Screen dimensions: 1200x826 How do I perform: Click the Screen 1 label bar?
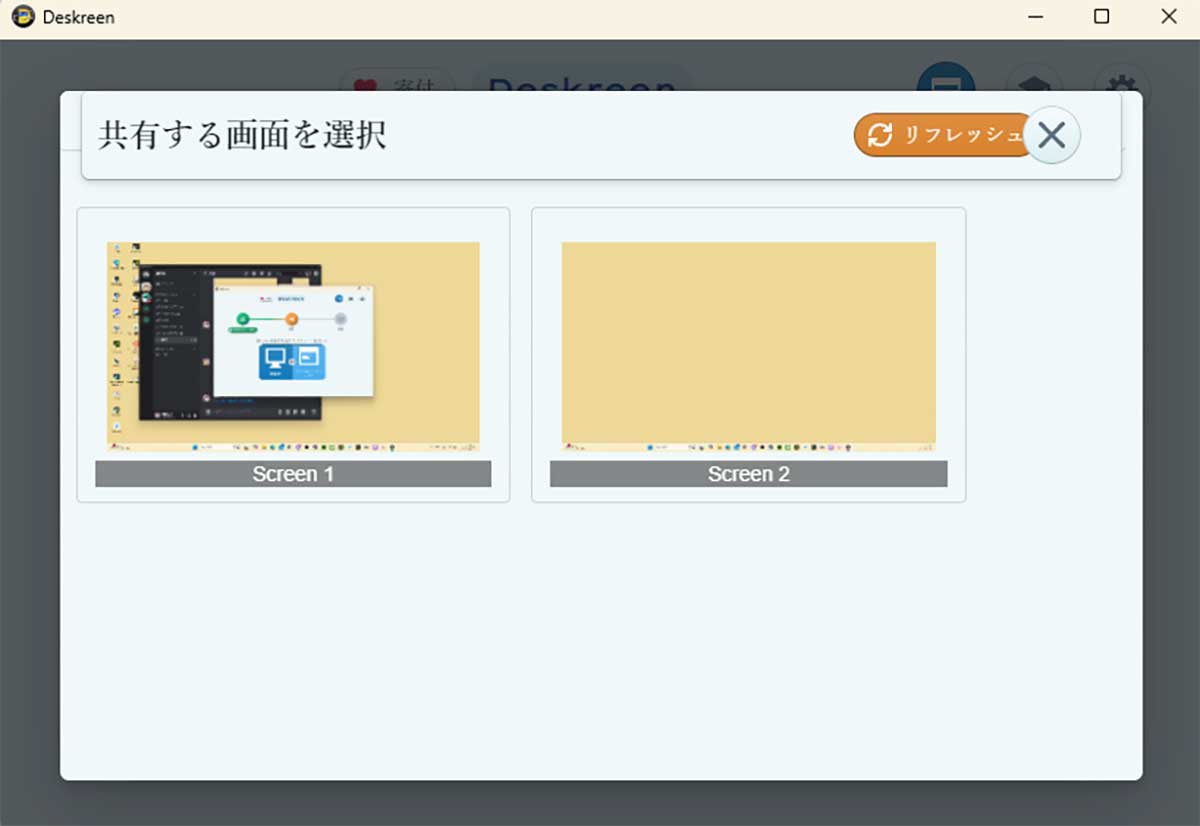(293, 474)
